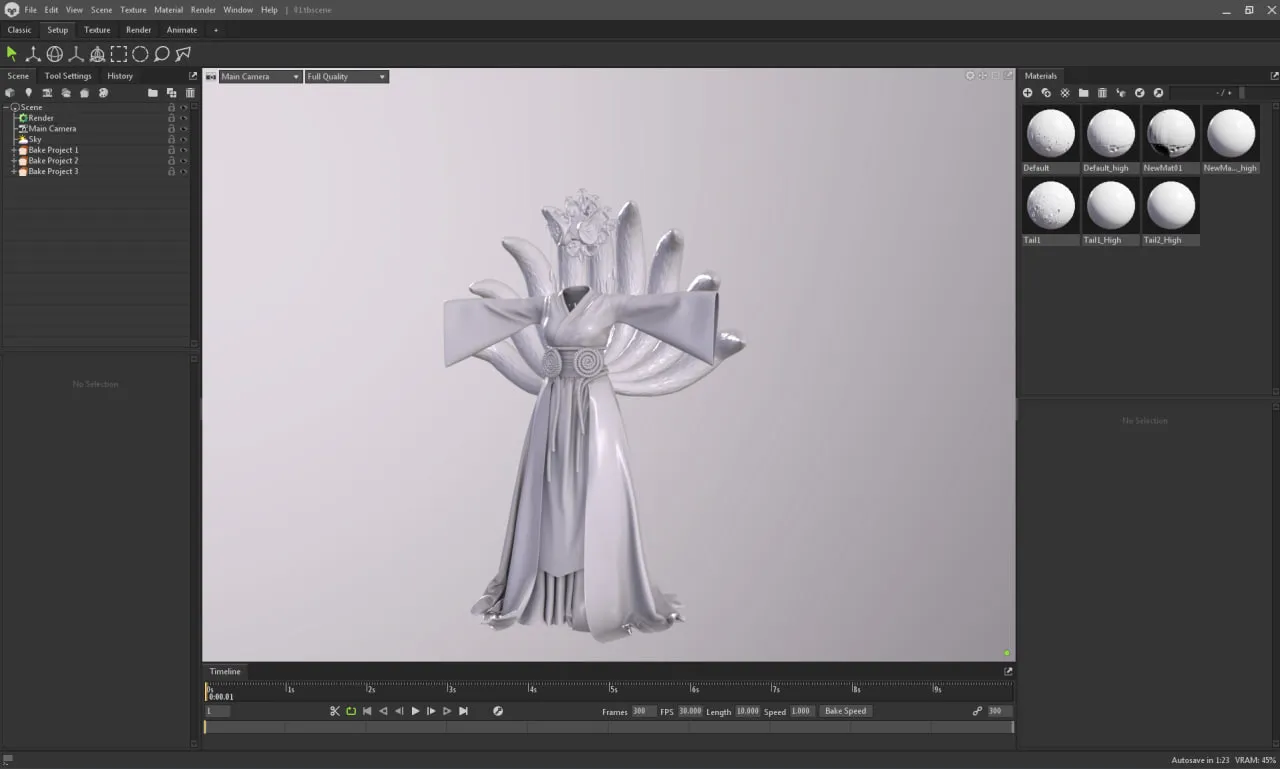1280x769 pixels.
Task: Toggle lock on the Render object
Action: (x=171, y=118)
